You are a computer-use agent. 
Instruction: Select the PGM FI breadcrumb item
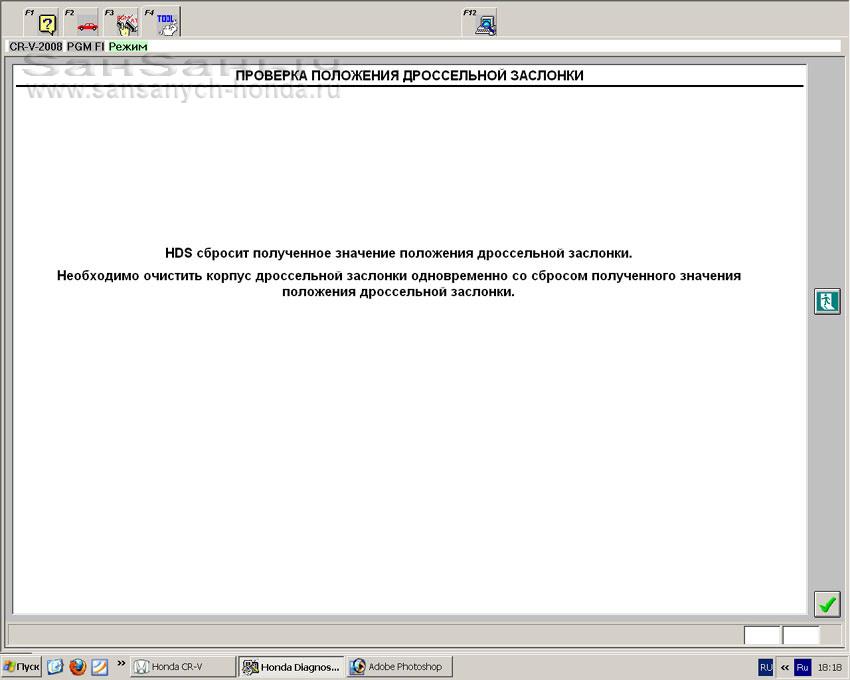pyautogui.click(x=85, y=46)
